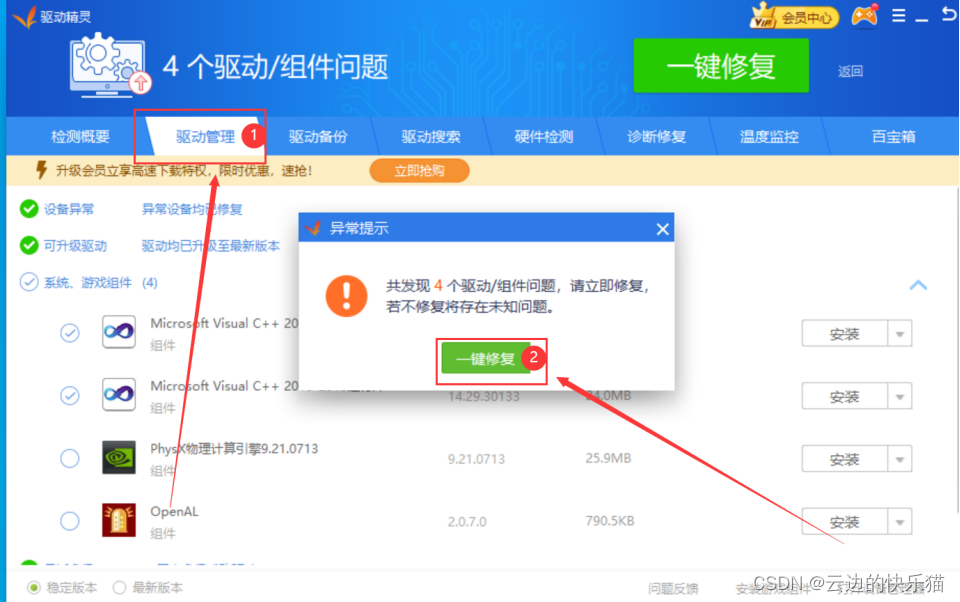960x602 pixels.
Task: Click 一键修复 in the 异常提示 dialog
Action: tap(485, 358)
